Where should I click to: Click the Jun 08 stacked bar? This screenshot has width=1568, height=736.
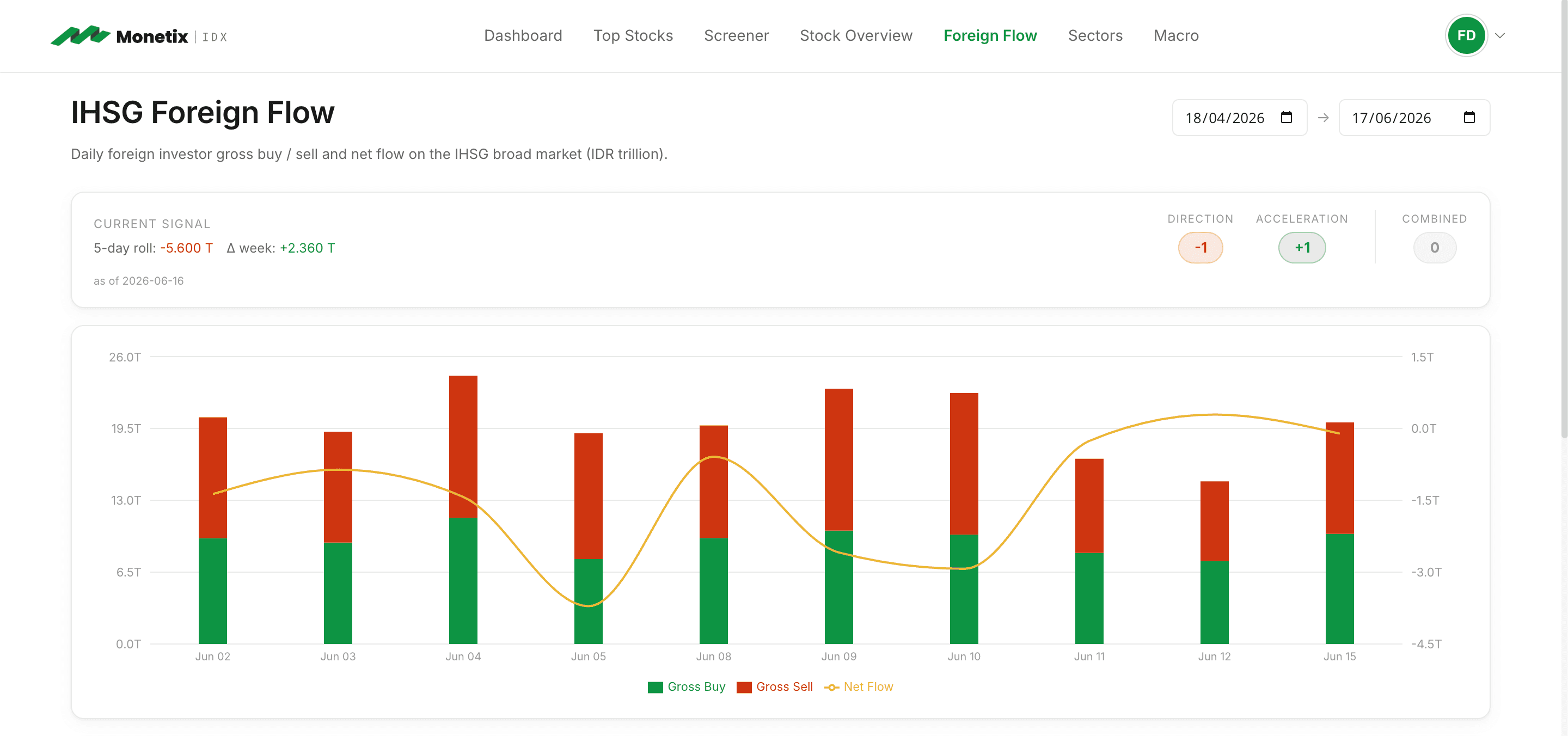[713, 535]
